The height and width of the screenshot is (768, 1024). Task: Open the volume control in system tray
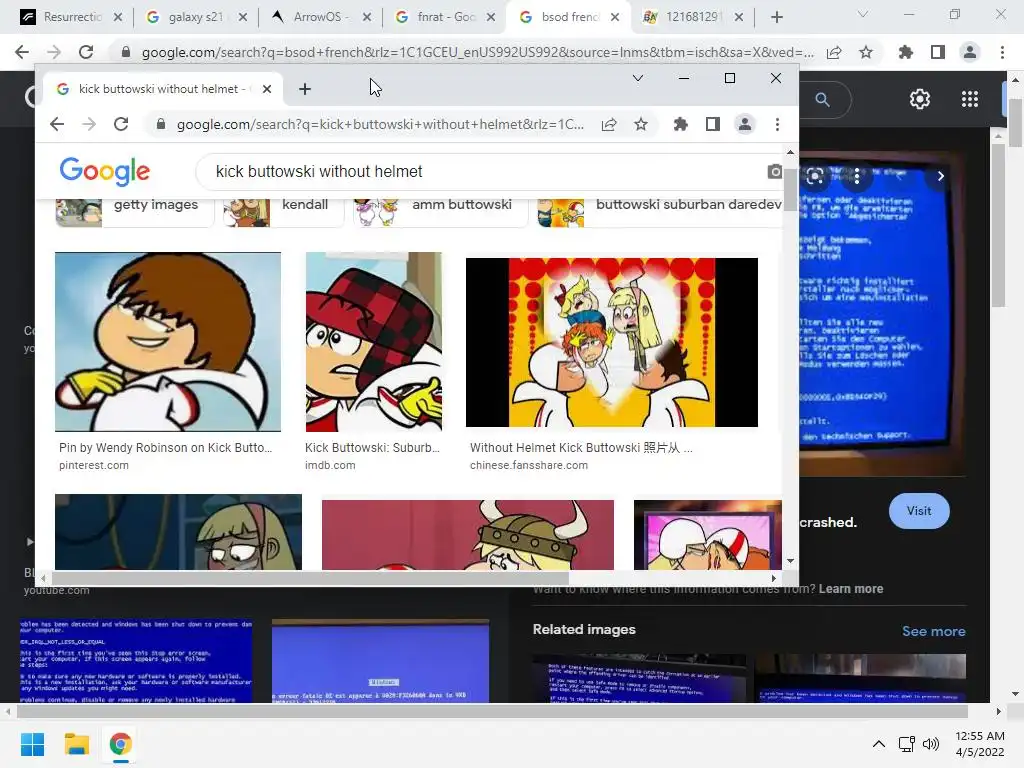tap(931, 744)
